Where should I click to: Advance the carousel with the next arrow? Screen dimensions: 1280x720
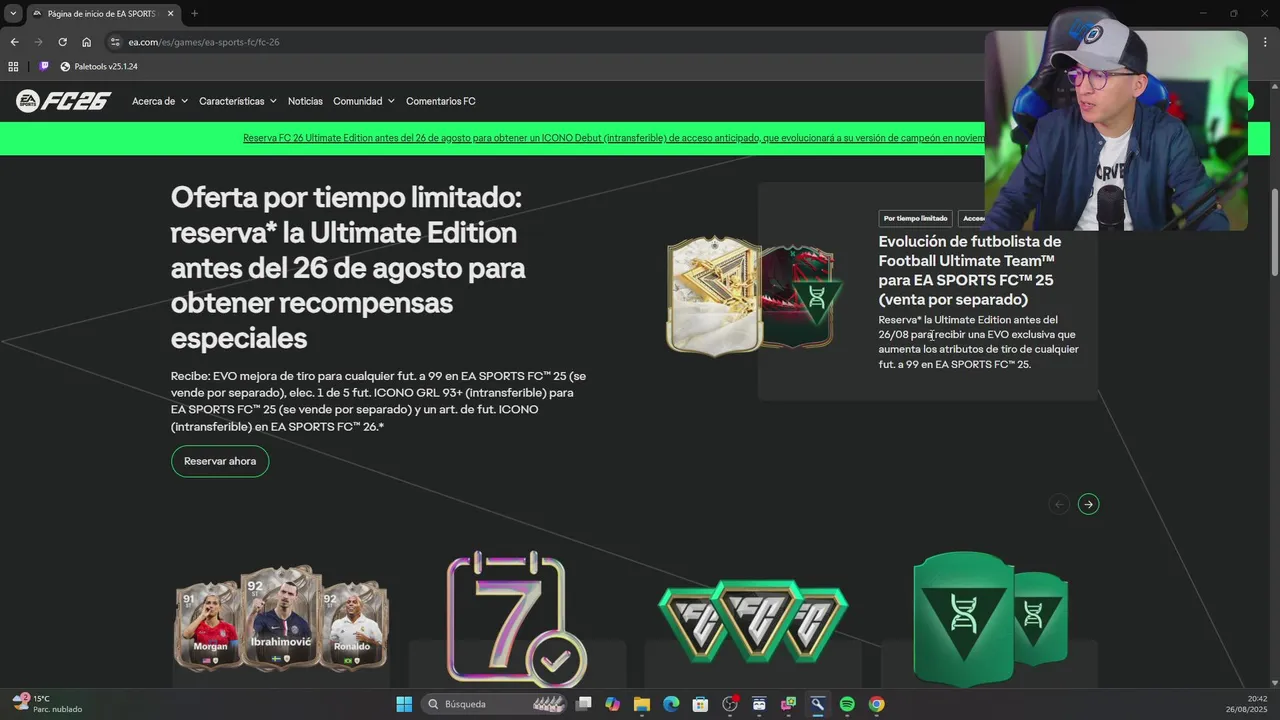pyautogui.click(x=1088, y=504)
